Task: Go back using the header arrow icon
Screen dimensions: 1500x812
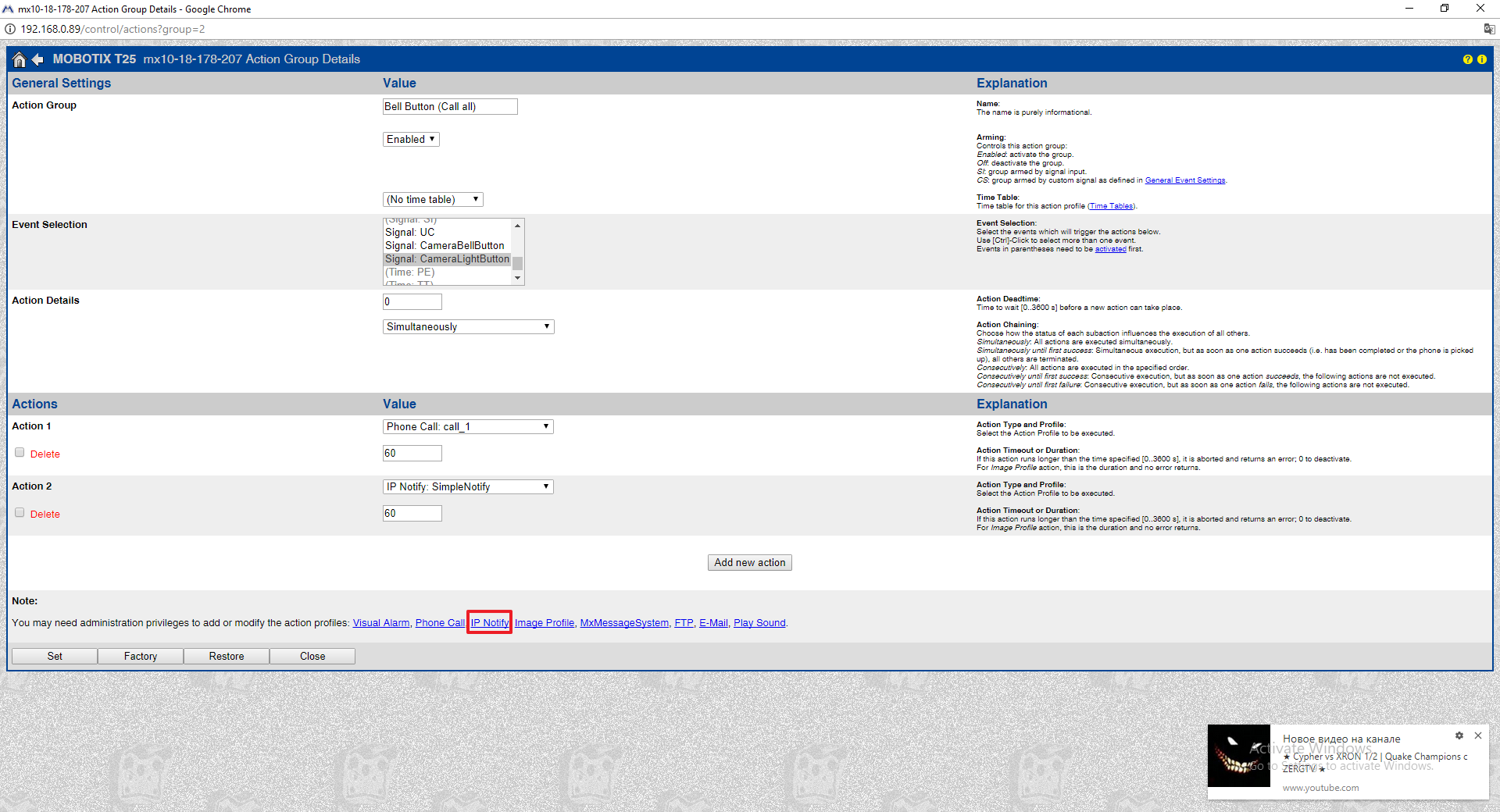Action: point(37,60)
